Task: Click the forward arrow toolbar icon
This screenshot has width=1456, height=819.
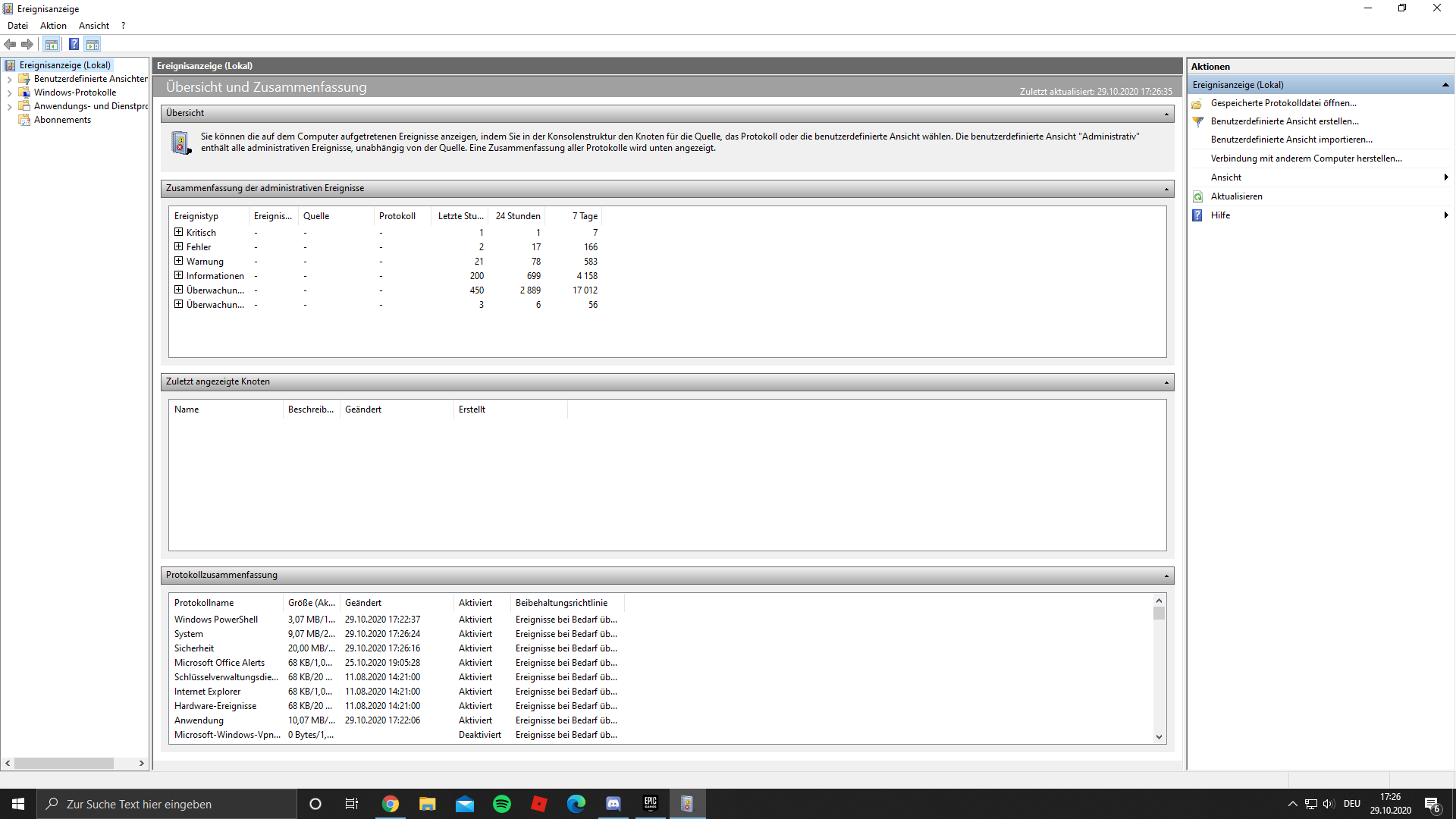Action: (x=27, y=44)
